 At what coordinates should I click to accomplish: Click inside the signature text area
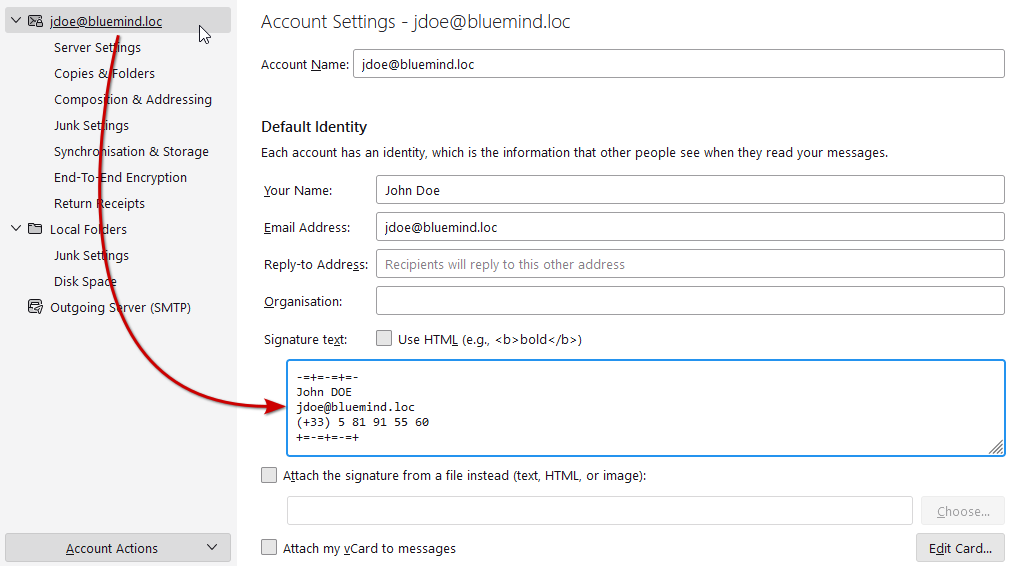point(645,408)
